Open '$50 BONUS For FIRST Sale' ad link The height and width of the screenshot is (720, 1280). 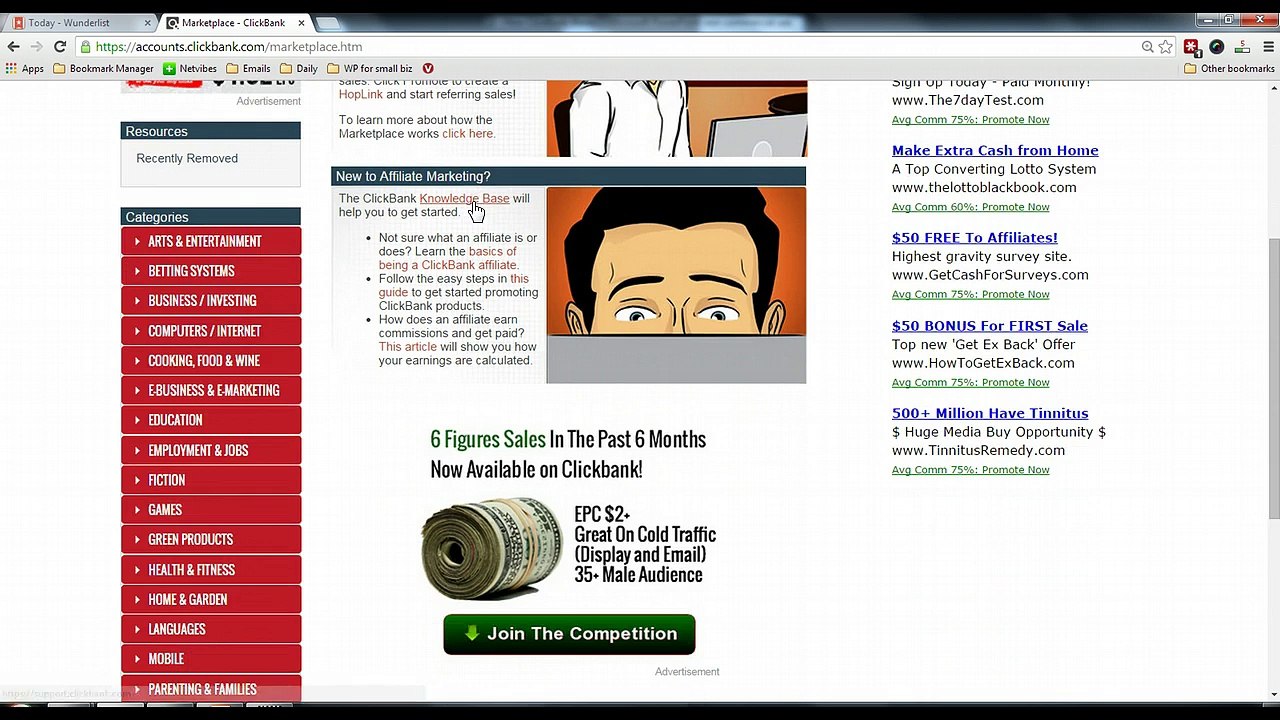tap(990, 325)
